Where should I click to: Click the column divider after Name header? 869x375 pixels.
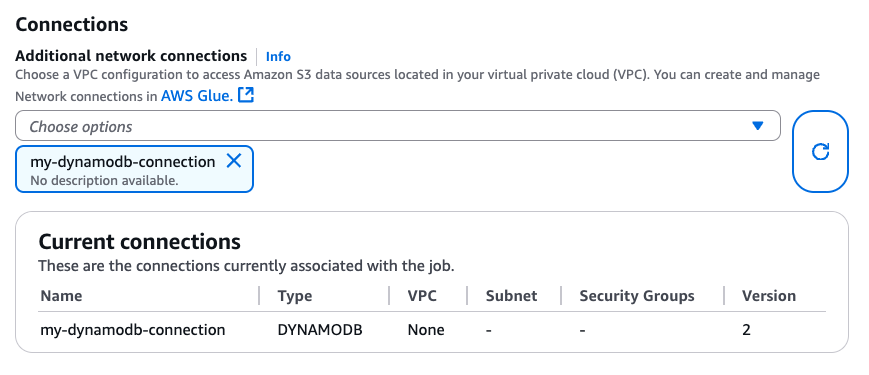(x=259, y=296)
